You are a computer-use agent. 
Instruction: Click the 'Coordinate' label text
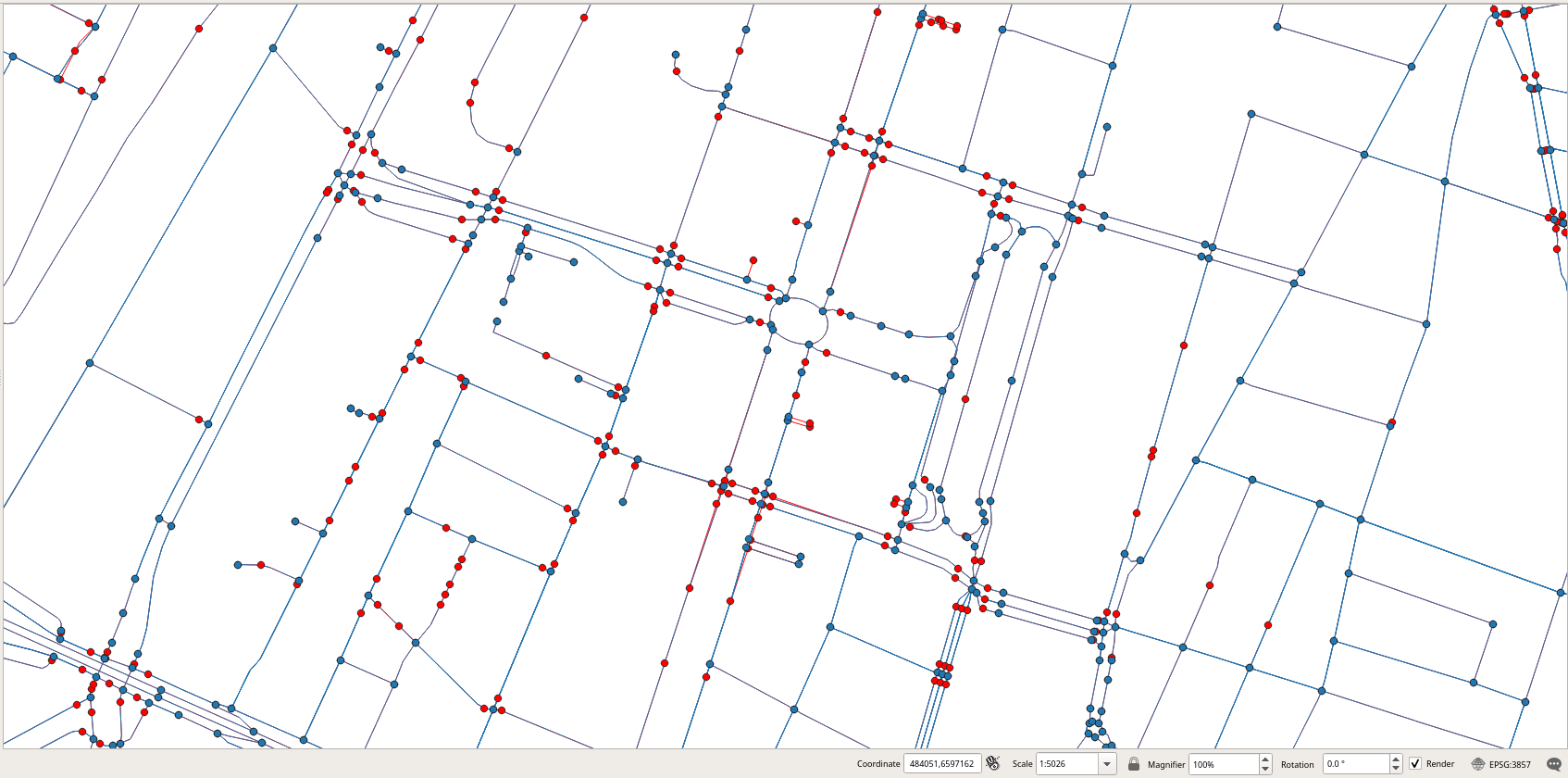point(878,764)
